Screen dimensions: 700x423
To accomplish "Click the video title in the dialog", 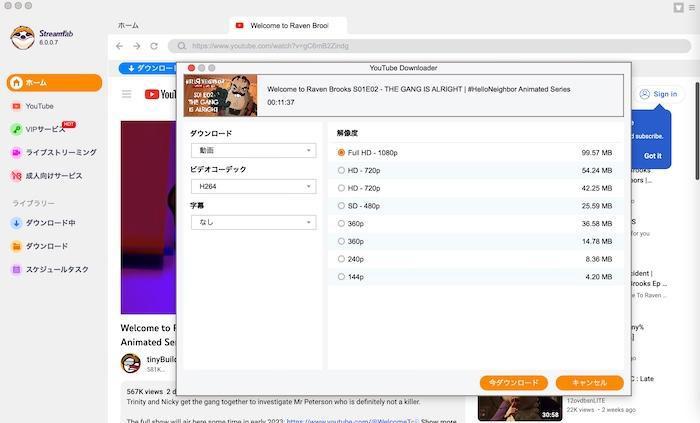I will click(x=419, y=89).
